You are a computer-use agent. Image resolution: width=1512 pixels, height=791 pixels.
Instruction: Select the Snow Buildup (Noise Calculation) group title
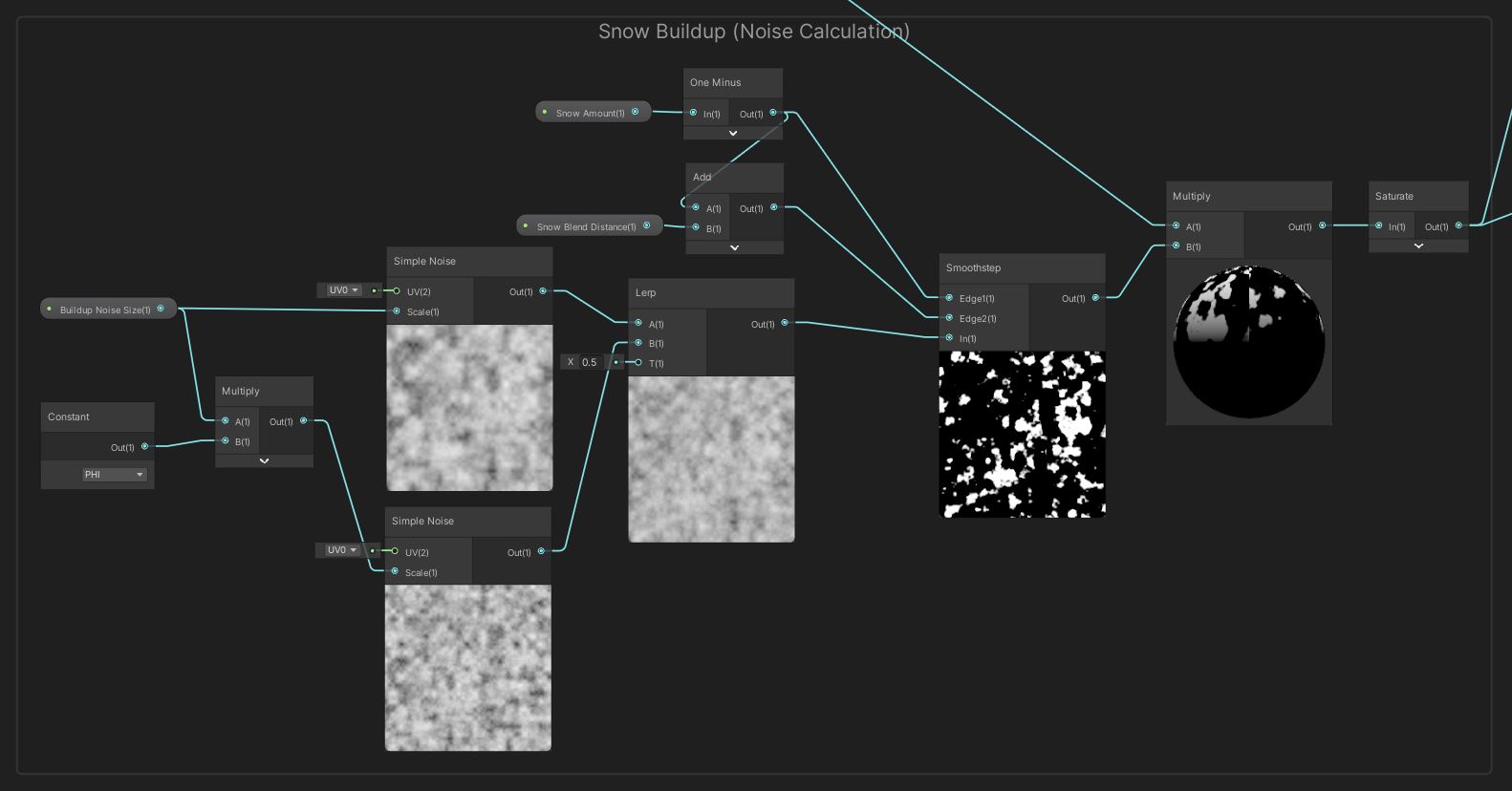753,32
